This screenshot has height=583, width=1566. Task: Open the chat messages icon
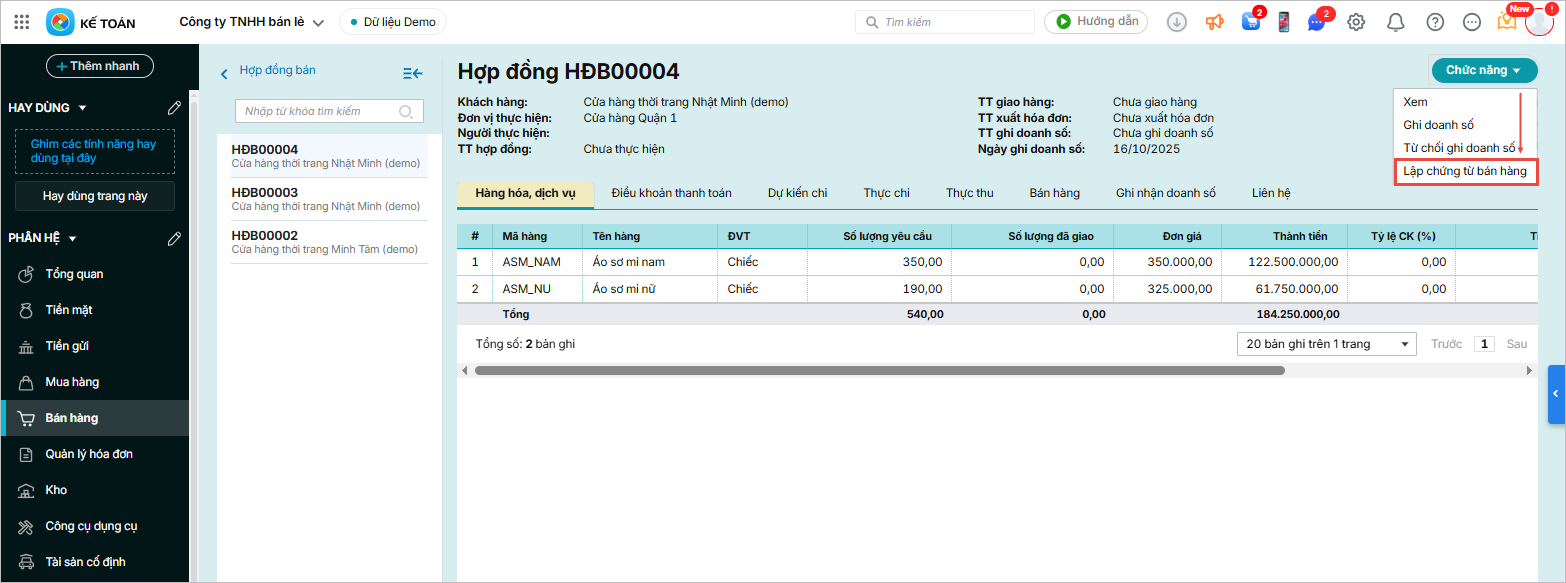pyautogui.click(x=1317, y=22)
